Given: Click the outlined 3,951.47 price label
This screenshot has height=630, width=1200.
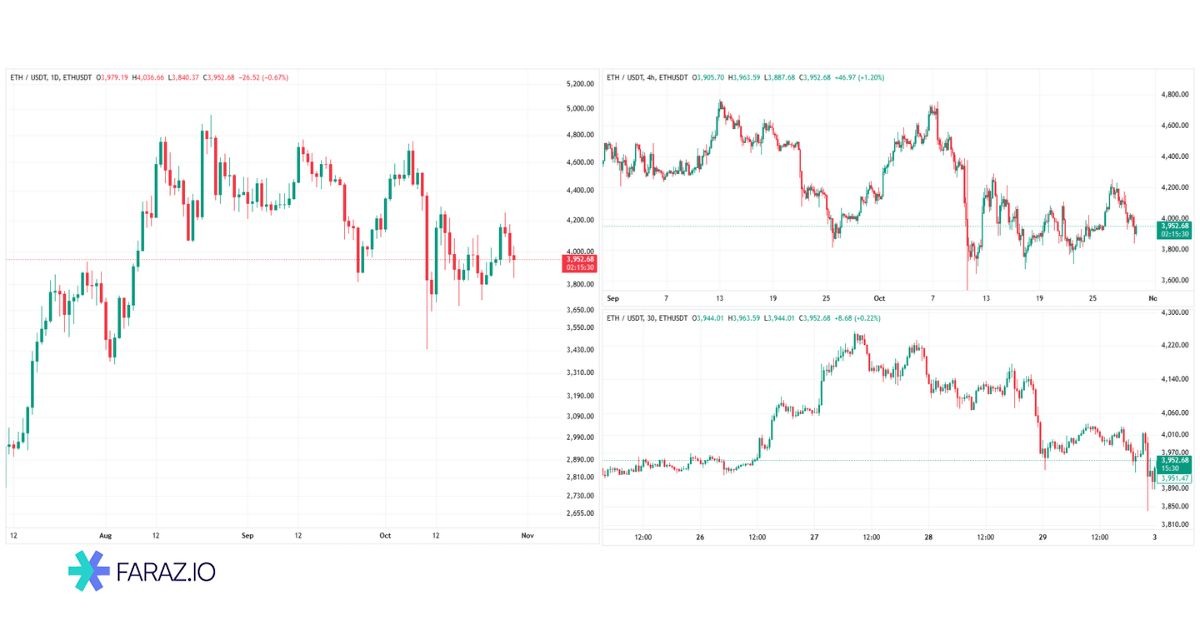Looking at the screenshot, I should tap(1174, 479).
